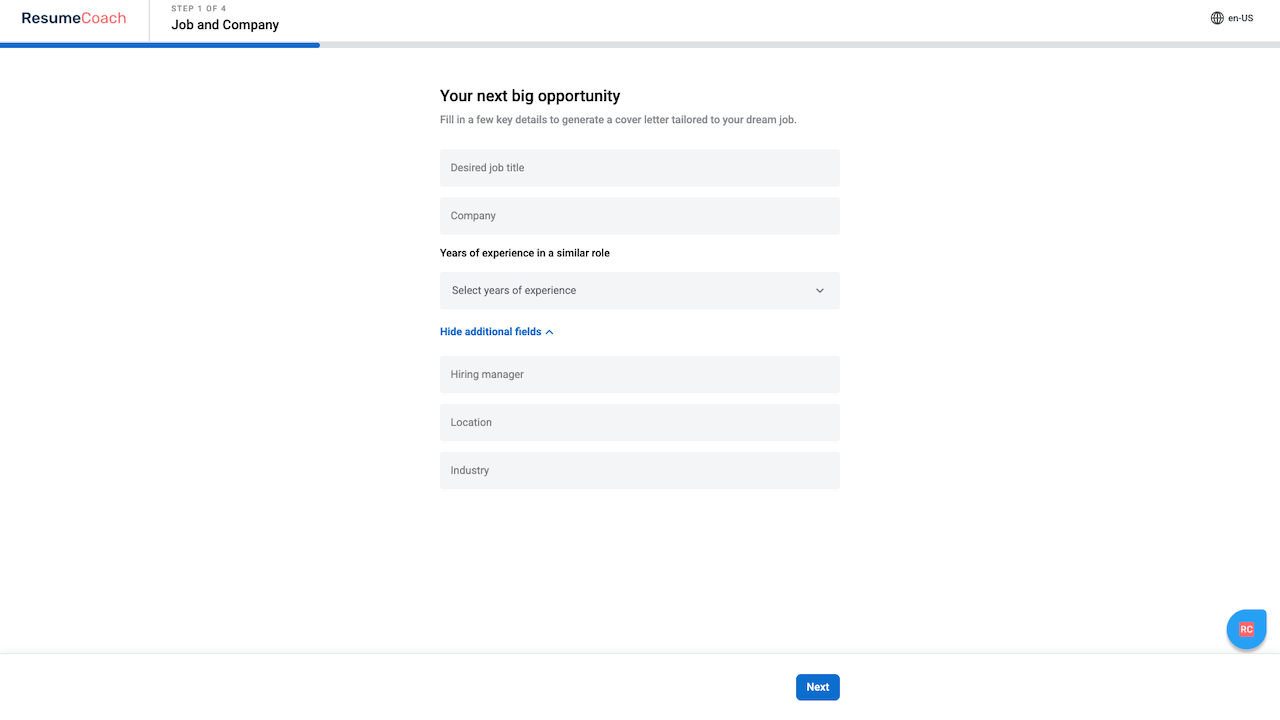The height and width of the screenshot is (720, 1280).
Task: Expand Select years of experience dropdown
Action: [639, 291]
